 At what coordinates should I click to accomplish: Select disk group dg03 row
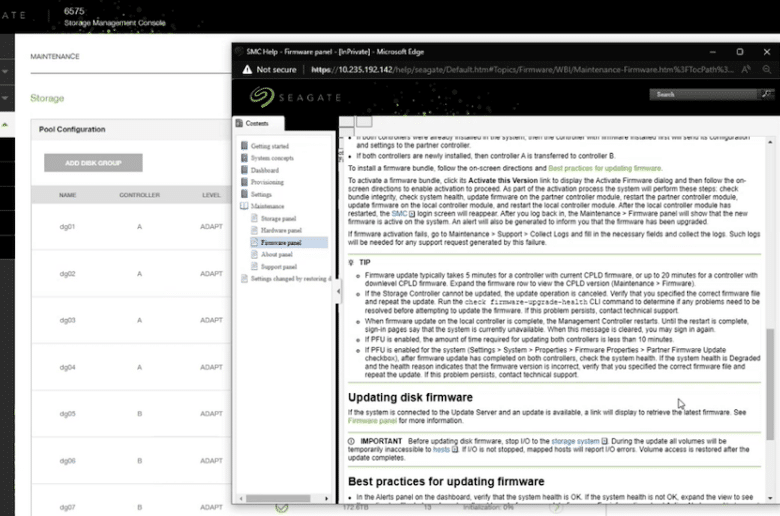pos(131,320)
